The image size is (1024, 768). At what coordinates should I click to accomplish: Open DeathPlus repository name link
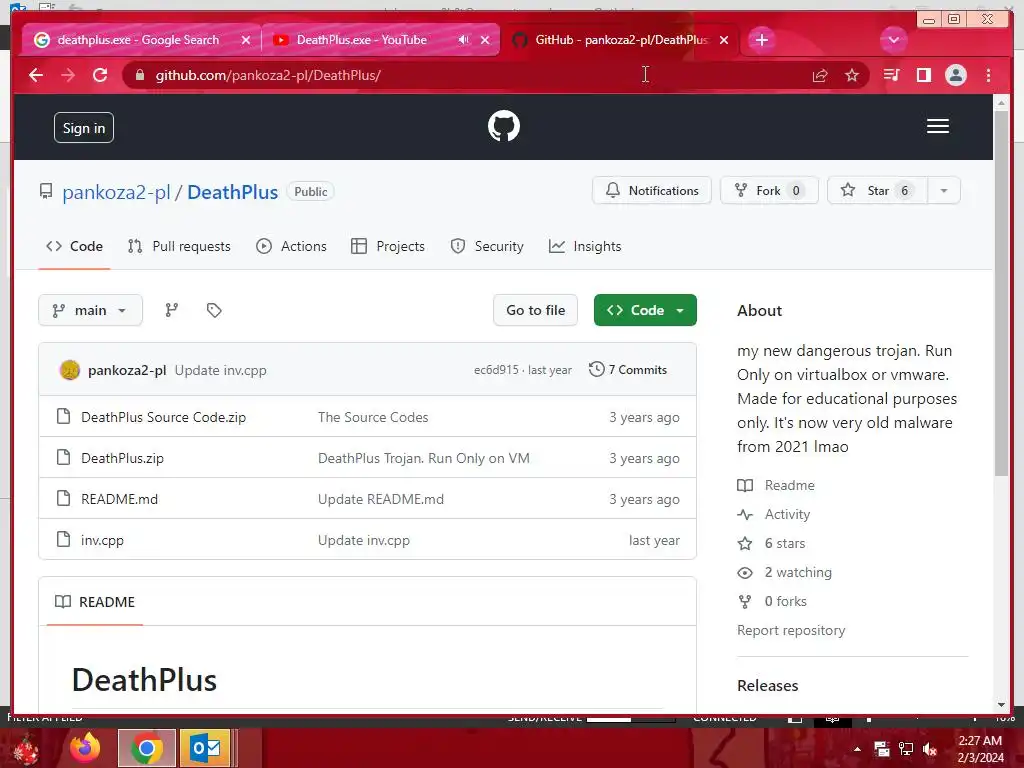point(232,192)
